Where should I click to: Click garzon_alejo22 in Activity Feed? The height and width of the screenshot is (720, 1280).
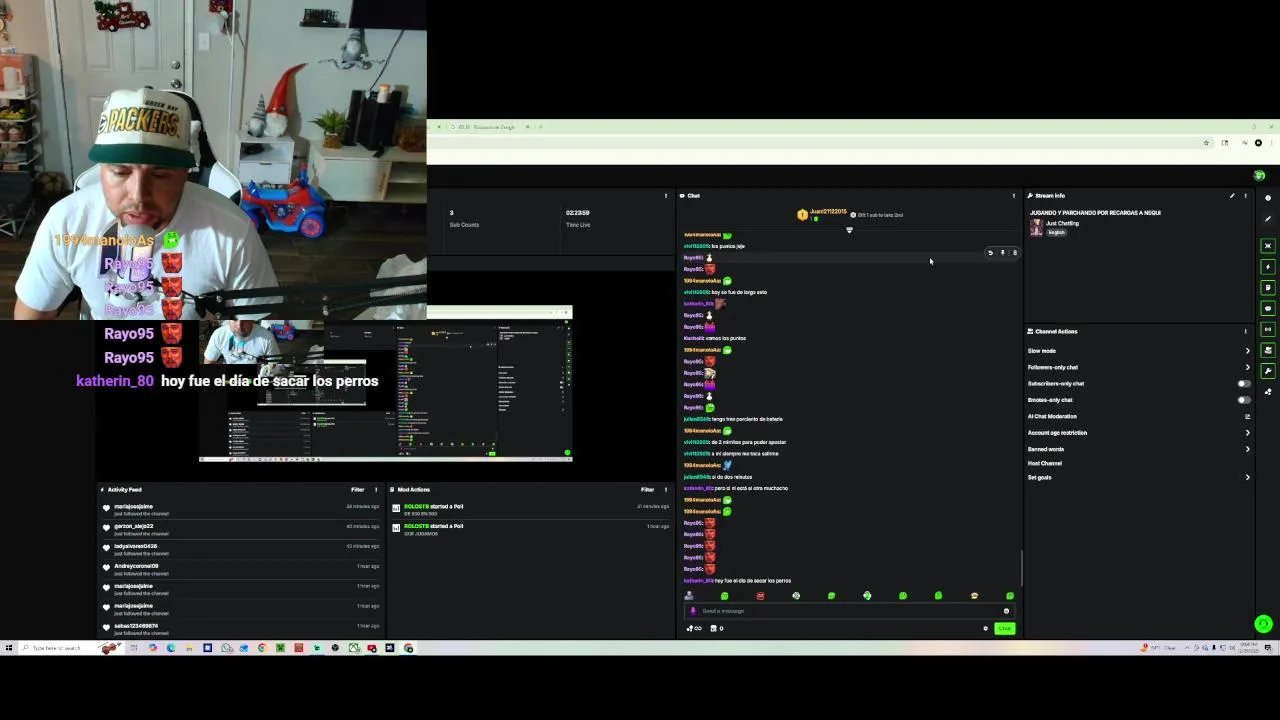[133, 526]
